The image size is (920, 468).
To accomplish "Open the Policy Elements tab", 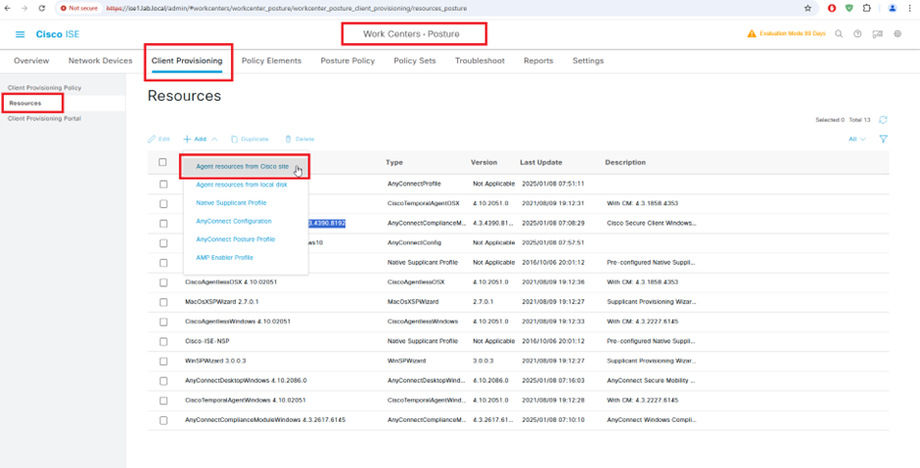I will pos(271,61).
